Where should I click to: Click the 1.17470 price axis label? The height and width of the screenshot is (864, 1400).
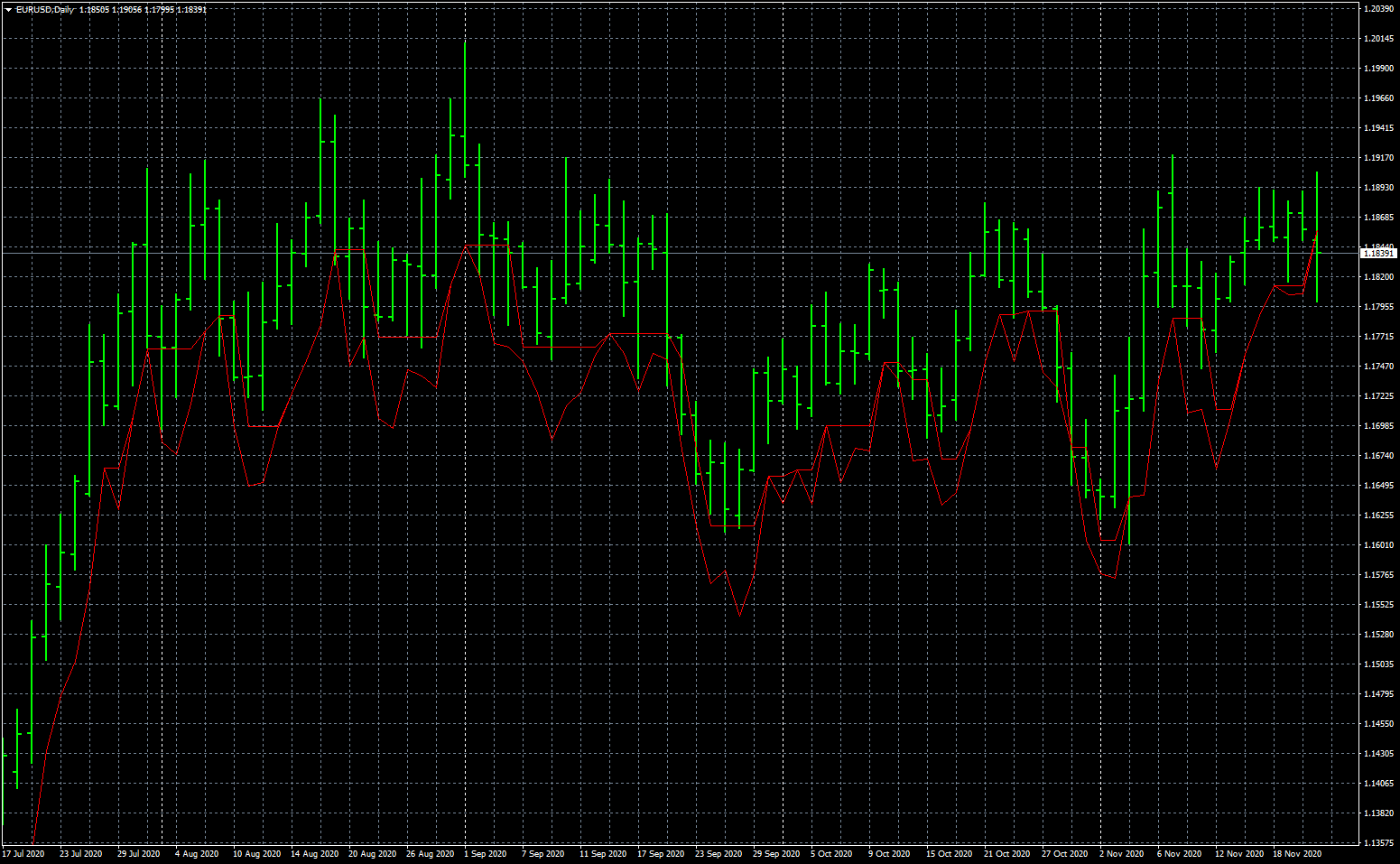pyautogui.click(x=1377, y=367)
